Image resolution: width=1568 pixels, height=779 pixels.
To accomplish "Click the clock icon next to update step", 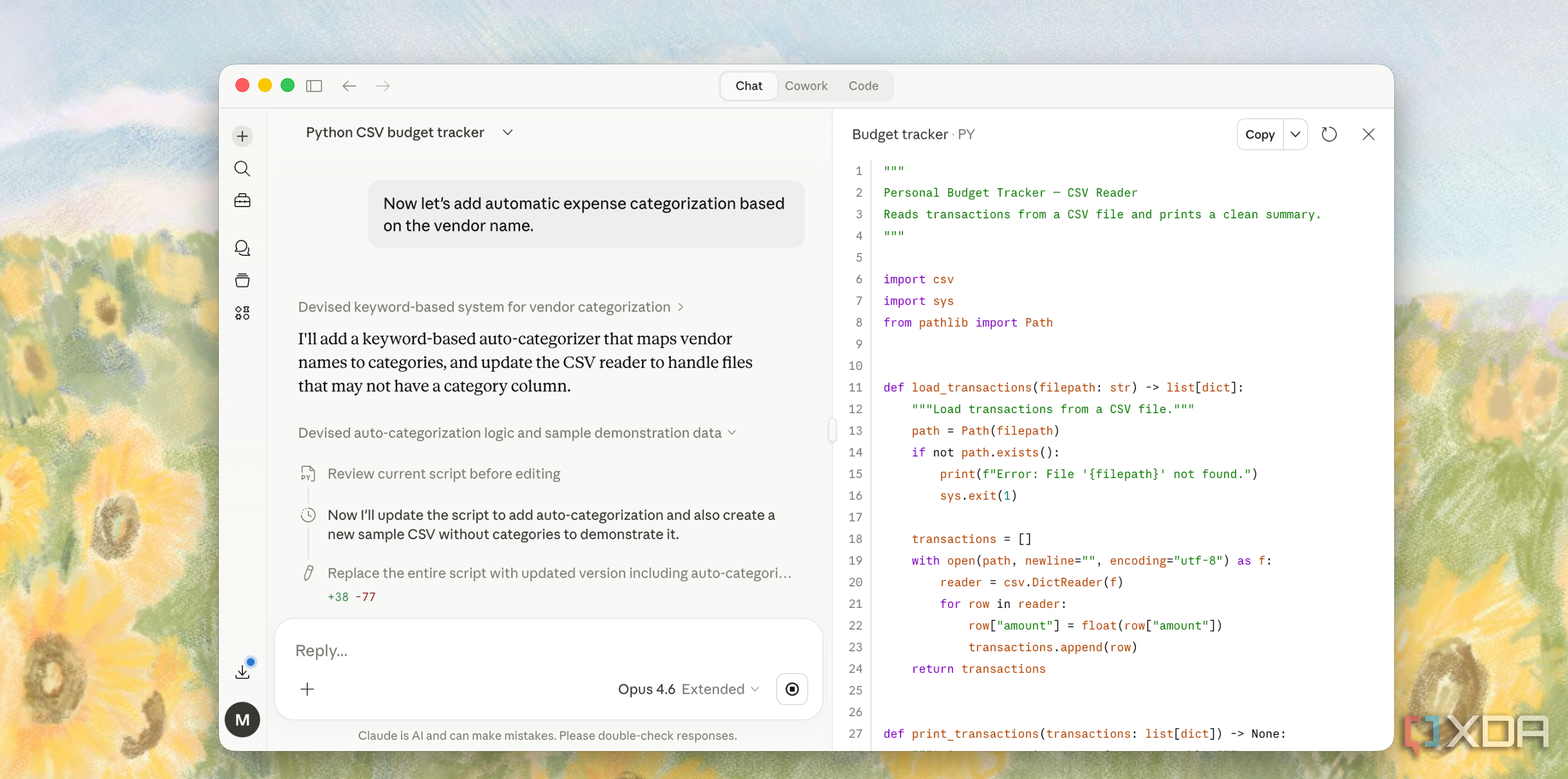I will click(x=308, y=515).
